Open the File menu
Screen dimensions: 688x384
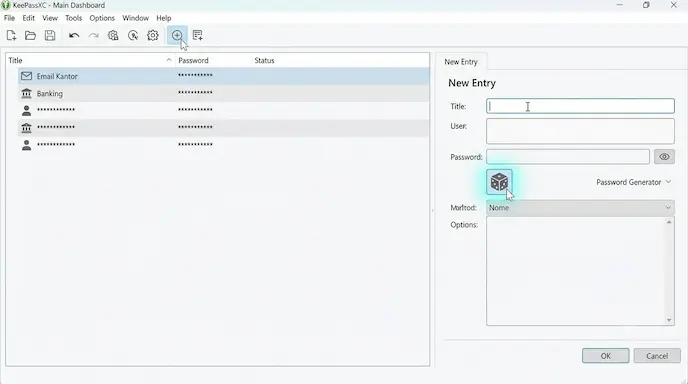coord(9,18)
